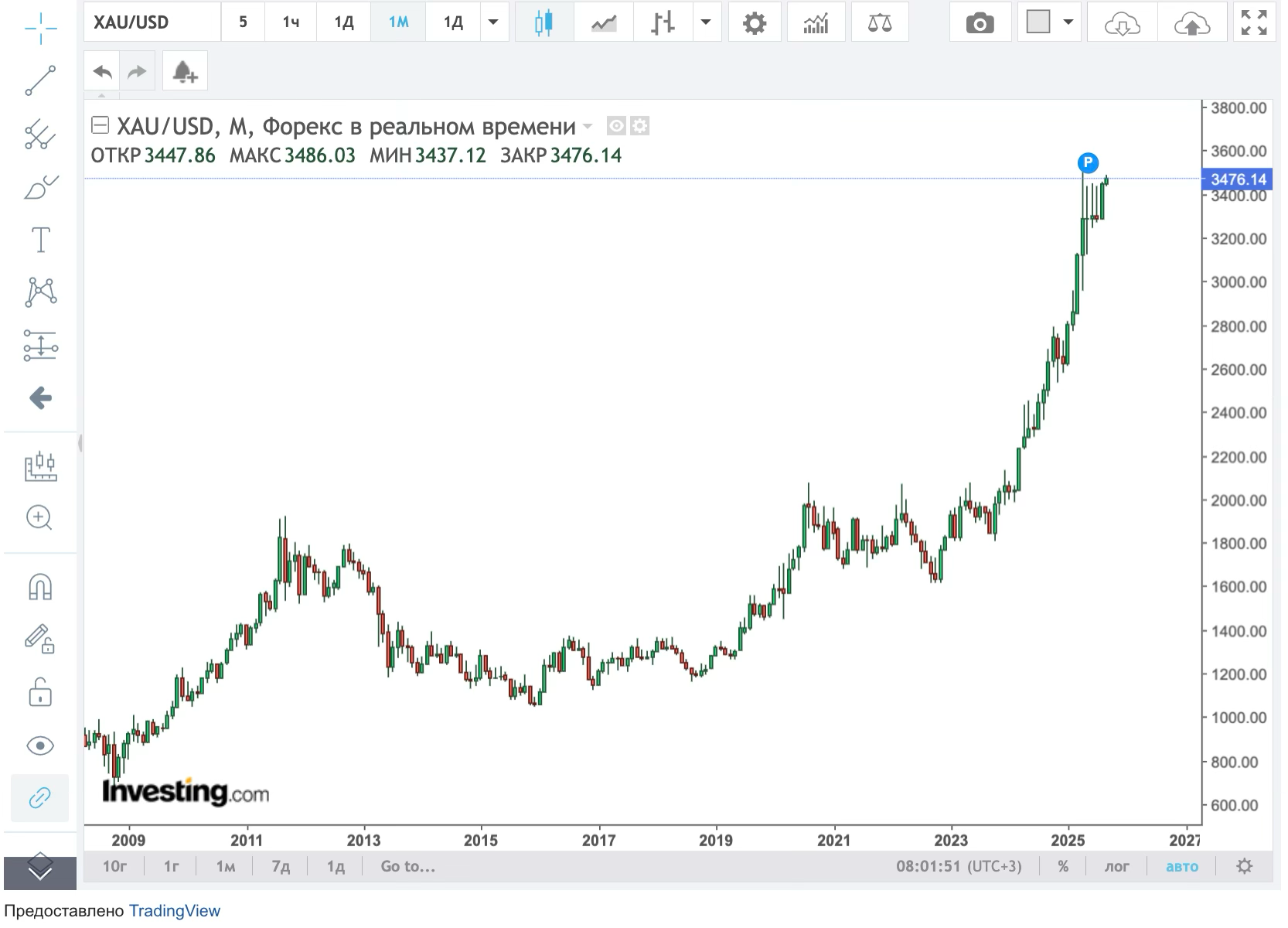
Task: Select the 10г date range
Action: (x=114, y=866)
